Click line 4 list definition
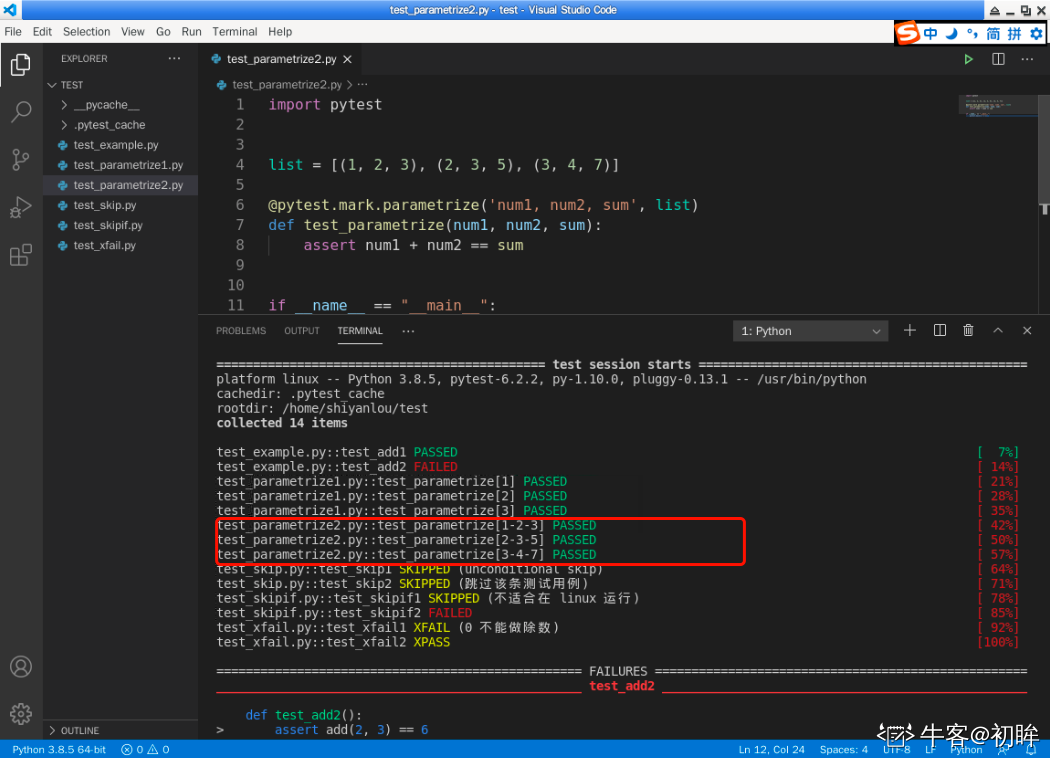This screenshot has width=1050, height=758. coord(443,165)
